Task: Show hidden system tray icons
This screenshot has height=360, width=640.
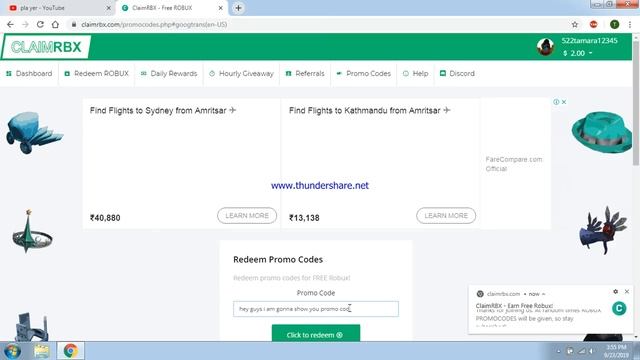Action: click(558, 351)
